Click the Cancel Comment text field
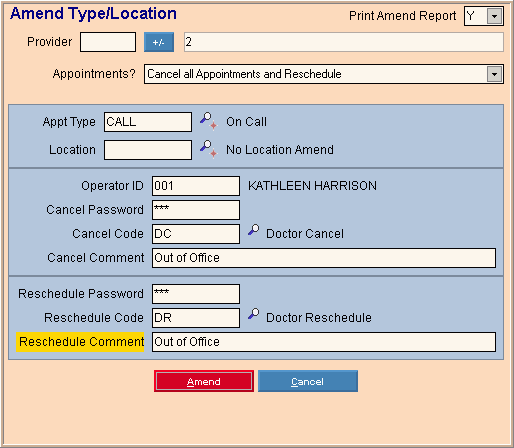This screenshot has width=514, height=448. (324, 258)
